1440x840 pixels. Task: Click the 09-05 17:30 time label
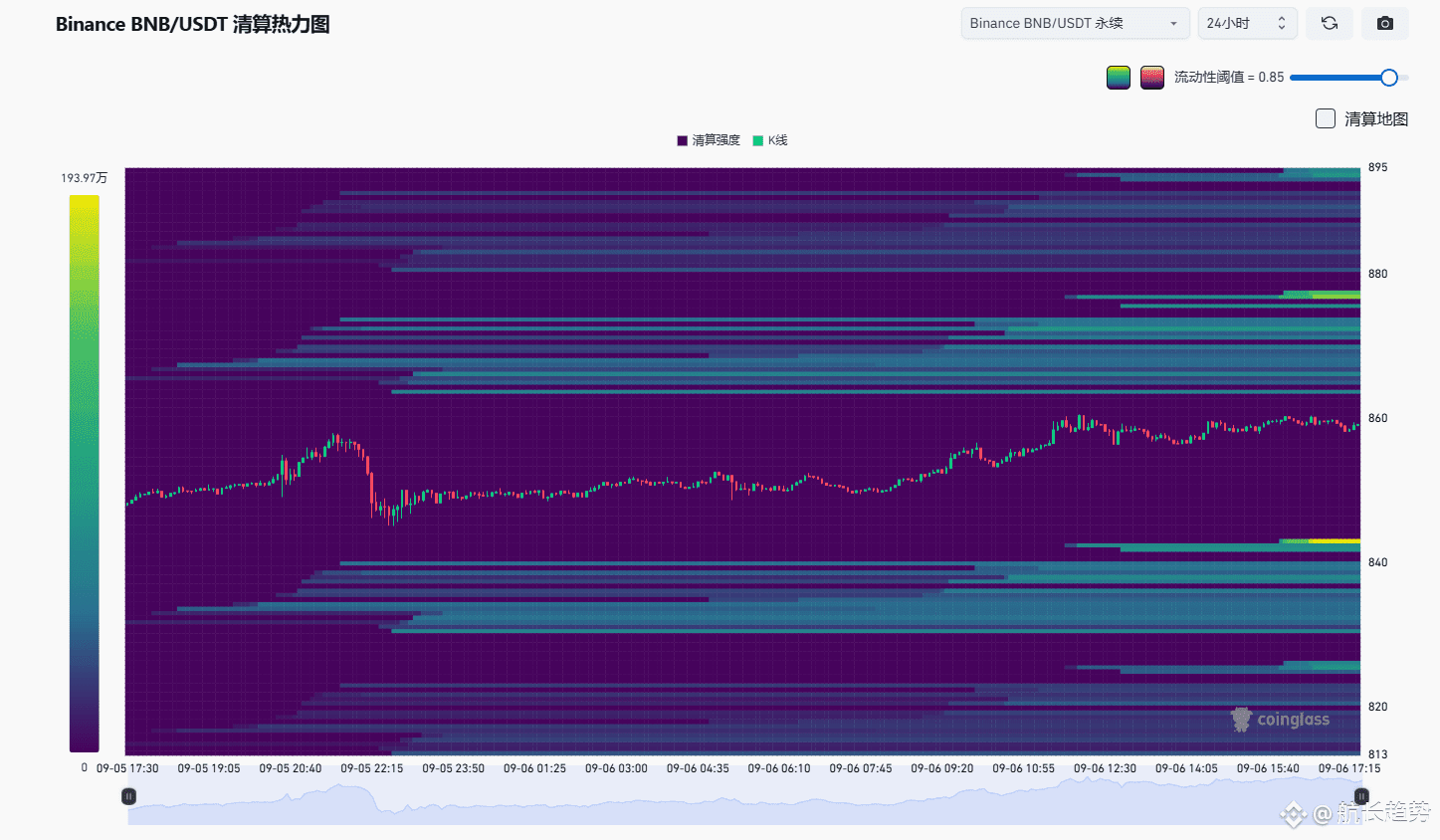pos(127,768)
